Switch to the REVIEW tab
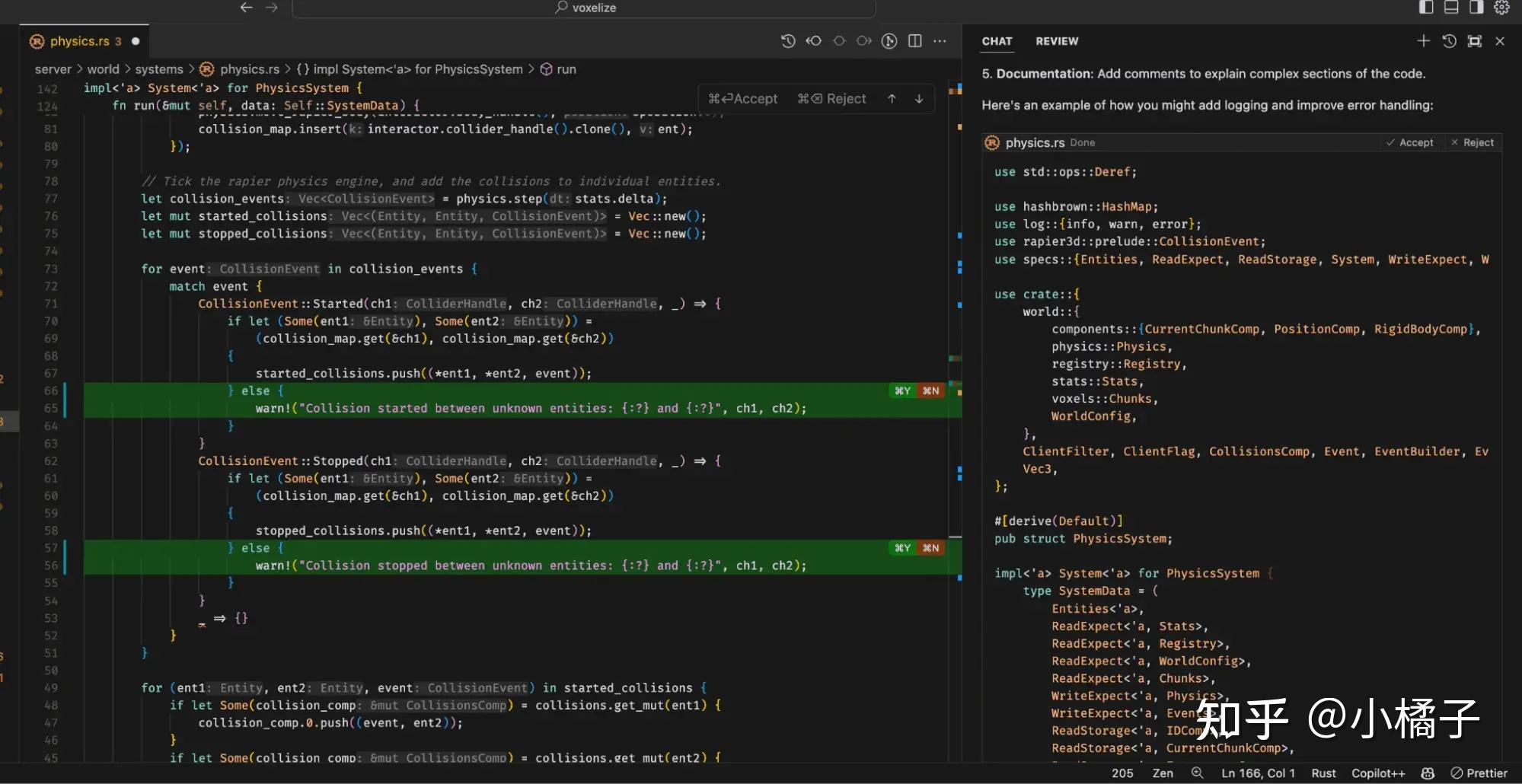The image size is (1522, 784). click(x=1056, y=41)
